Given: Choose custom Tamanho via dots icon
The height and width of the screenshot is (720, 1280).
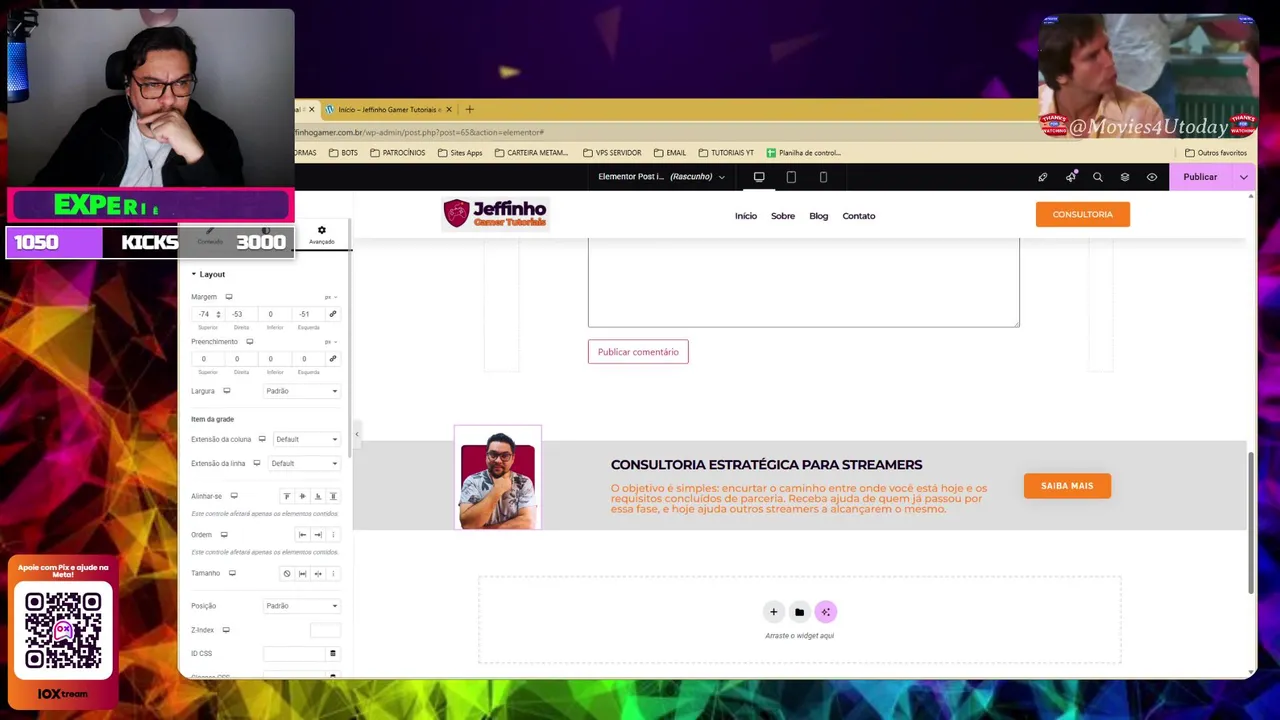Looking at the screenshot, I should (x=333, y=574).
